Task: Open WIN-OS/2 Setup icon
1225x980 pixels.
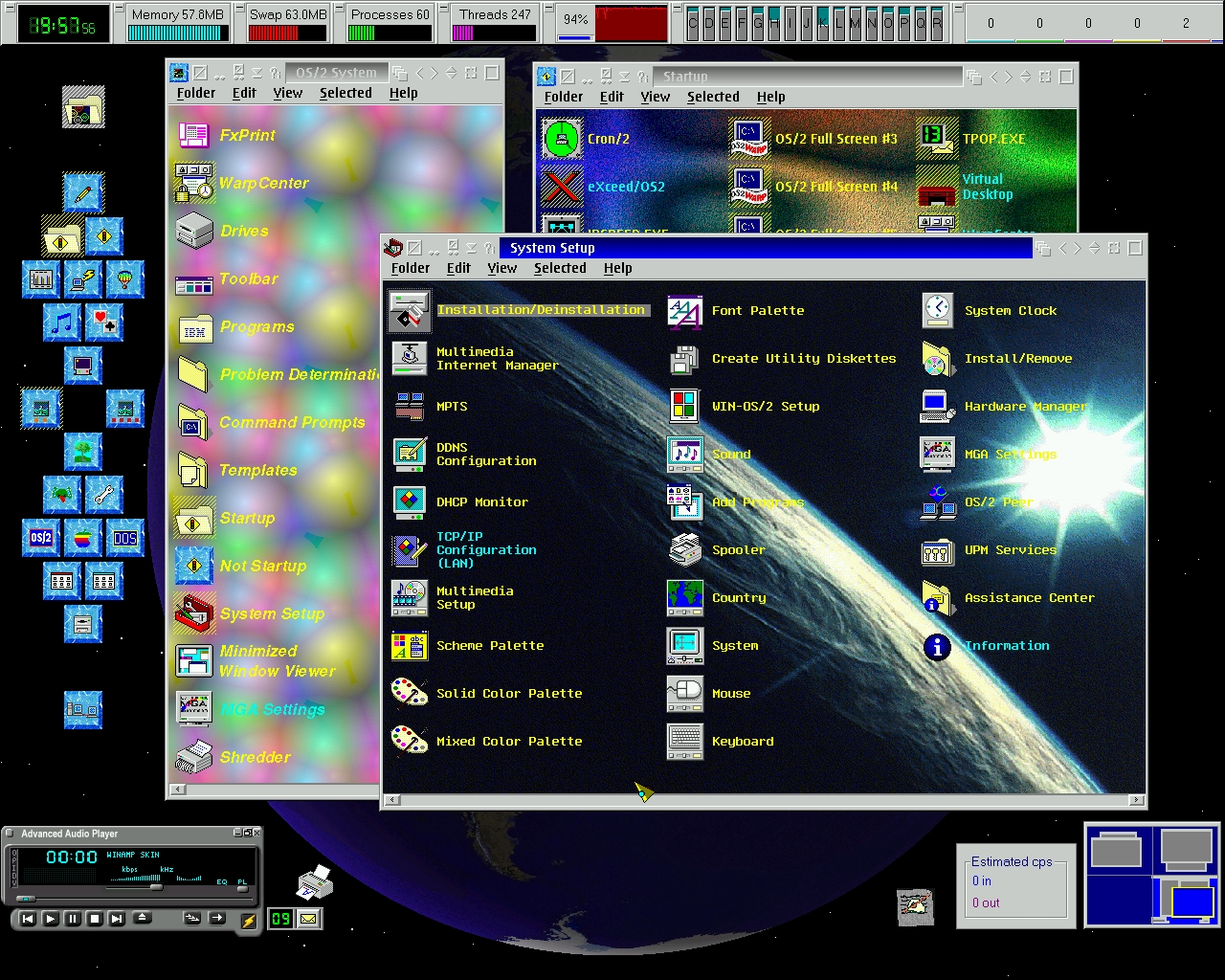Action: tap(685, 406)
